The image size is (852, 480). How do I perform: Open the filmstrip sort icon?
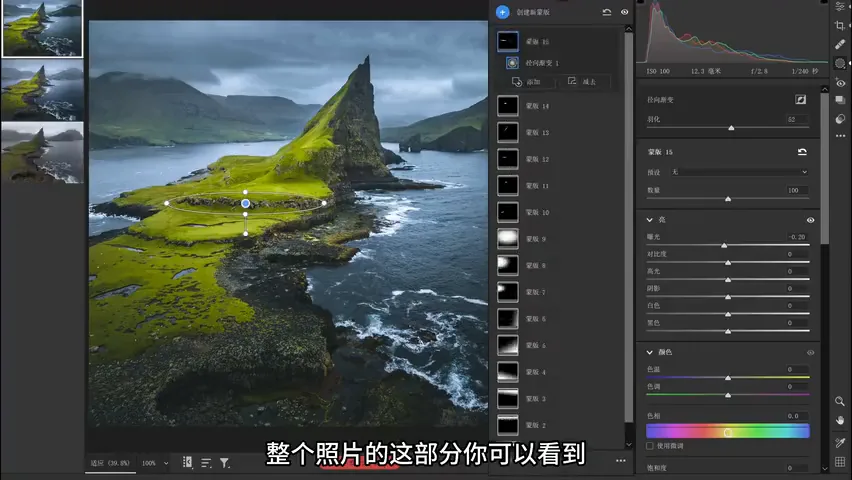(206, 463)
